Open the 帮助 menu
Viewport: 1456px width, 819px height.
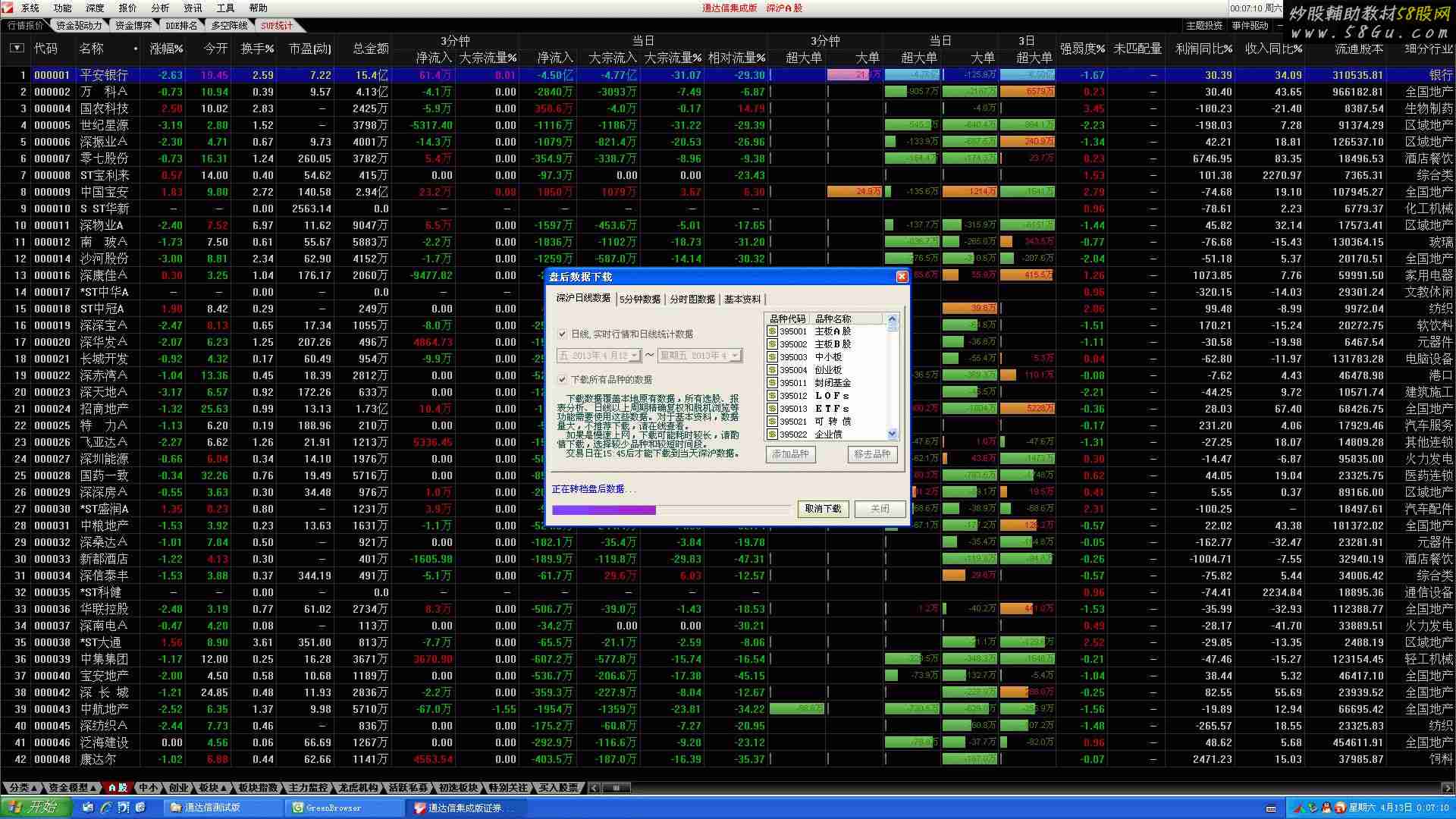259,8
